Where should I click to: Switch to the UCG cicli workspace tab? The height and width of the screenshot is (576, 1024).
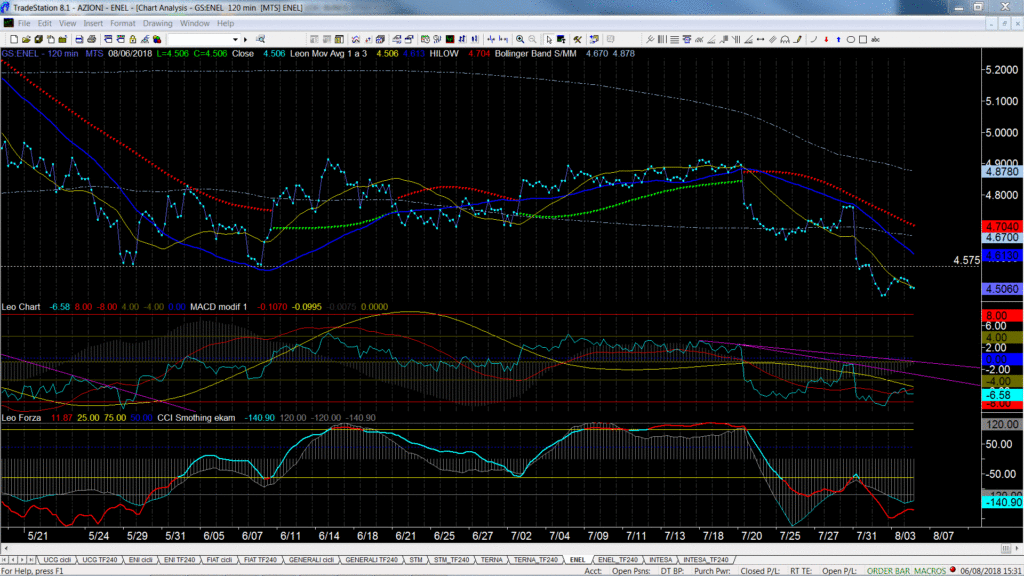point(57,560)
